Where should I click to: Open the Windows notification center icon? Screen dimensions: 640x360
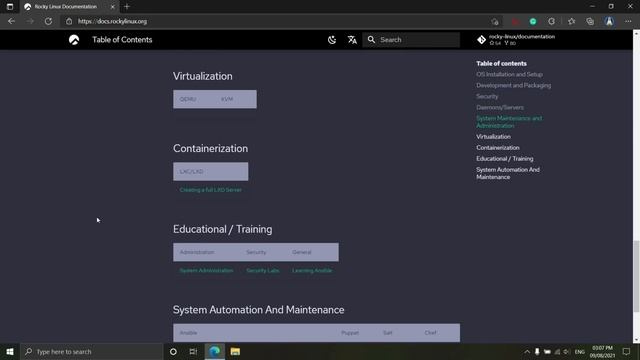click(626, 351)
